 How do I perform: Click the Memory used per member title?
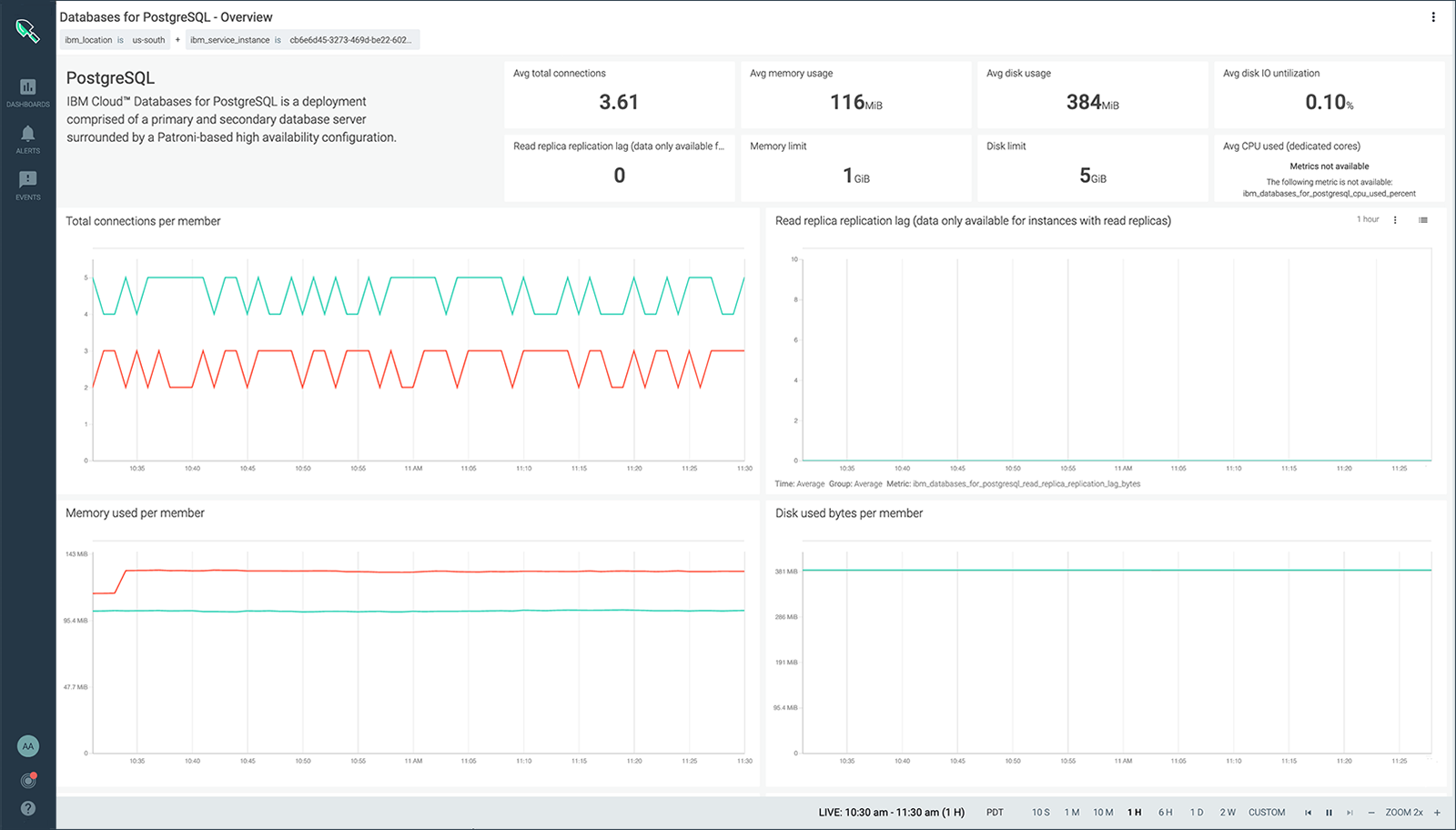pos(135,513)
